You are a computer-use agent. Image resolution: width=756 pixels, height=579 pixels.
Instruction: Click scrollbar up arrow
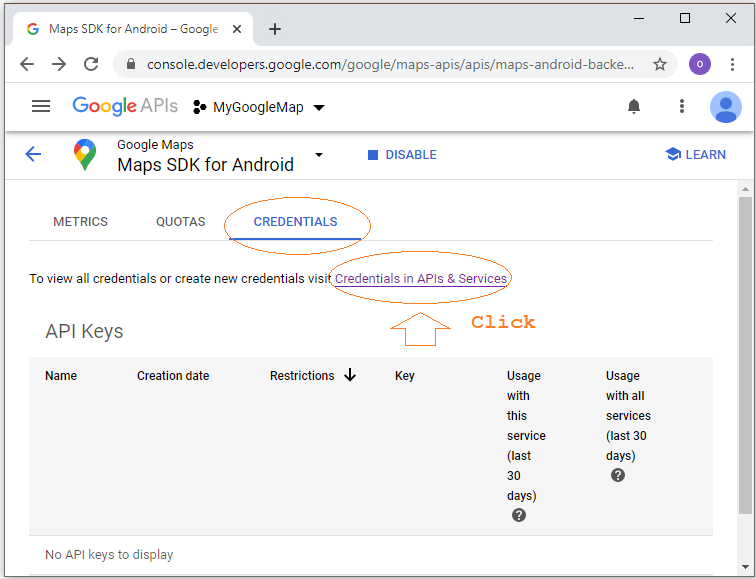coord(745,189)
